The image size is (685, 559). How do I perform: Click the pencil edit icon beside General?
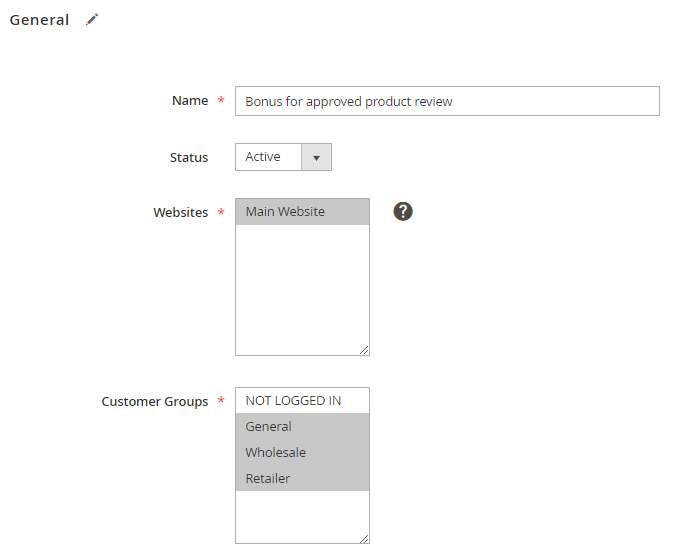click(x=92, y=20)
